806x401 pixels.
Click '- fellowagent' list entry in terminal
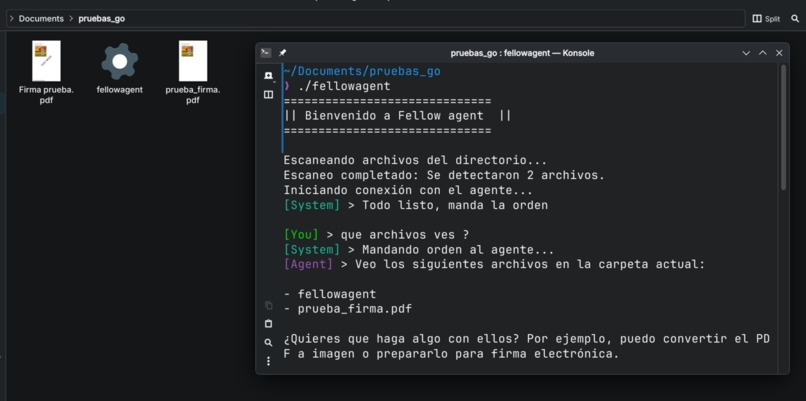coord(330,295)
